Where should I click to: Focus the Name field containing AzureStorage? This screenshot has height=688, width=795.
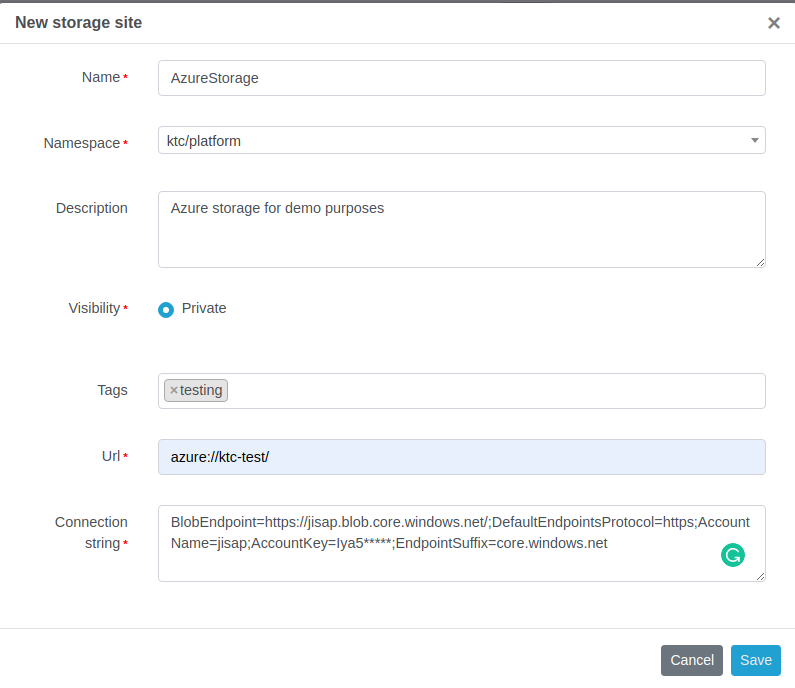coord(461,78)
